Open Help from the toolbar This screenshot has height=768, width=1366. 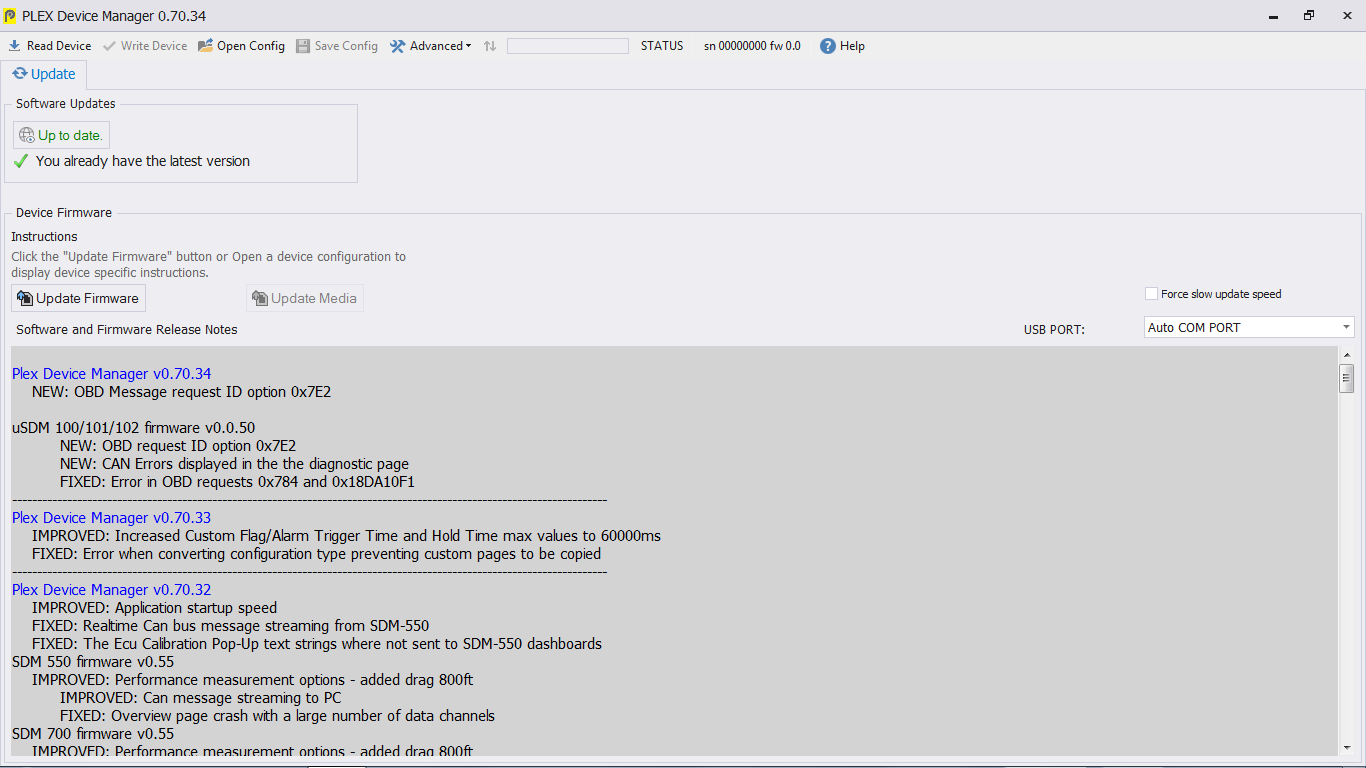coord(842,46)
